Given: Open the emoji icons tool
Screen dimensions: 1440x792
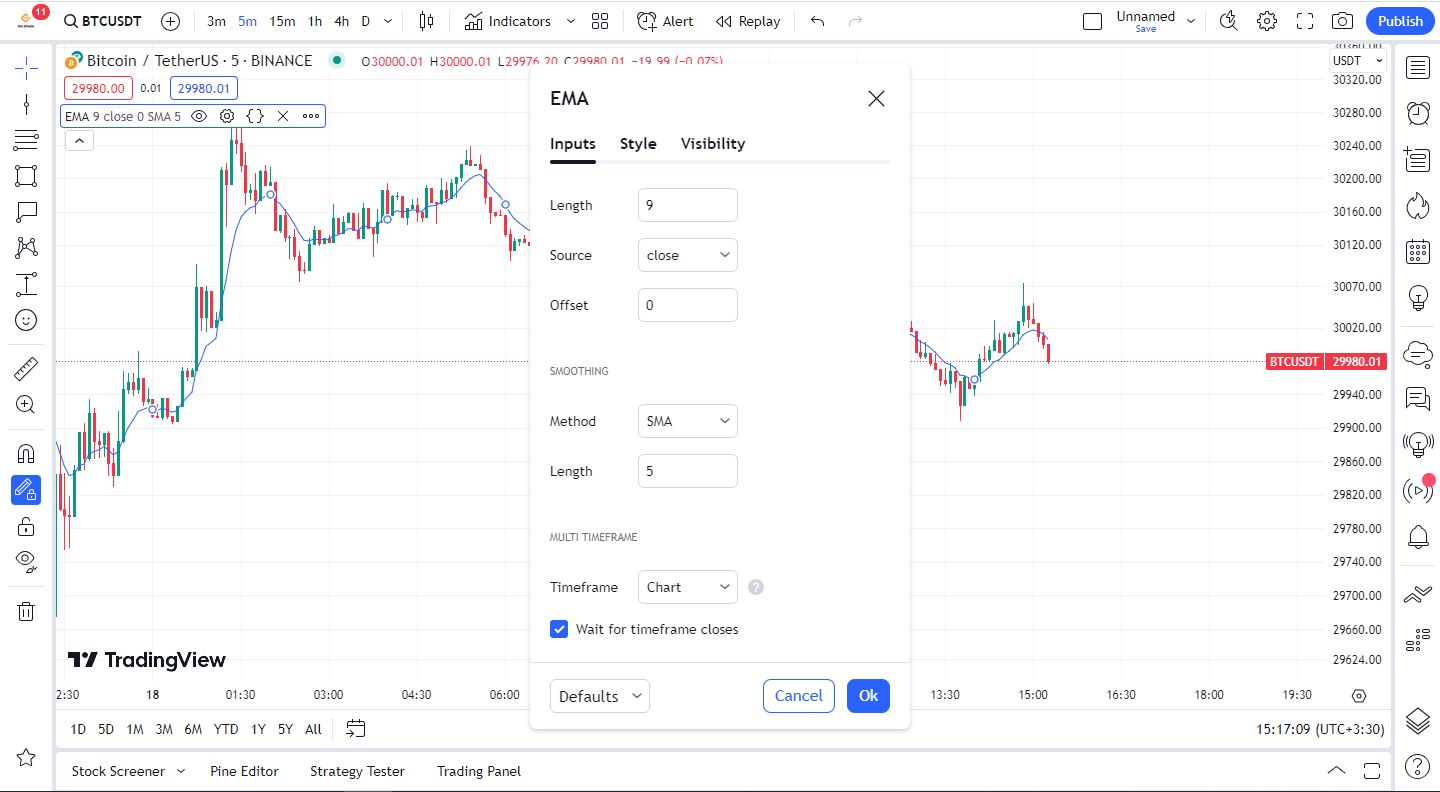Looking at the screenshot, I should (26, 320).
